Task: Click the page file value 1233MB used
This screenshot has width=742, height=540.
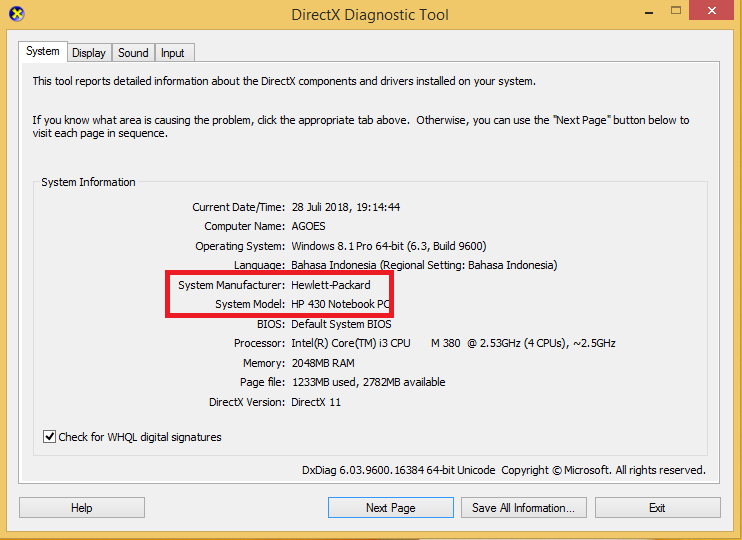Action: coord(369,382)
